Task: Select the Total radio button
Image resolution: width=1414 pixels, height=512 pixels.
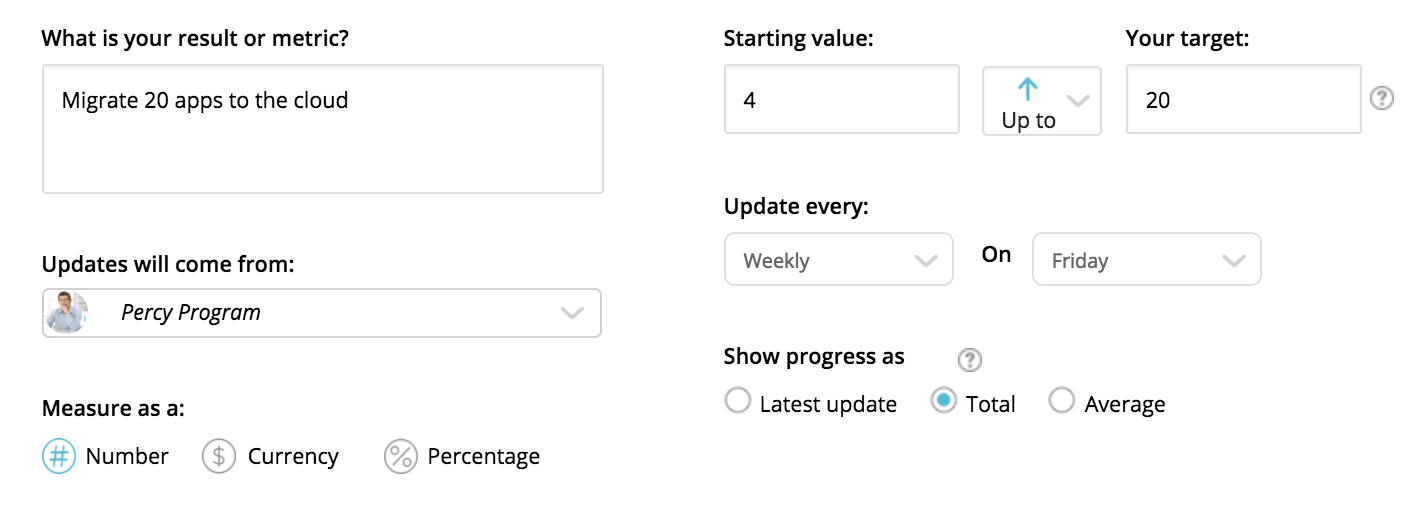Action: [x=943, y=402]
